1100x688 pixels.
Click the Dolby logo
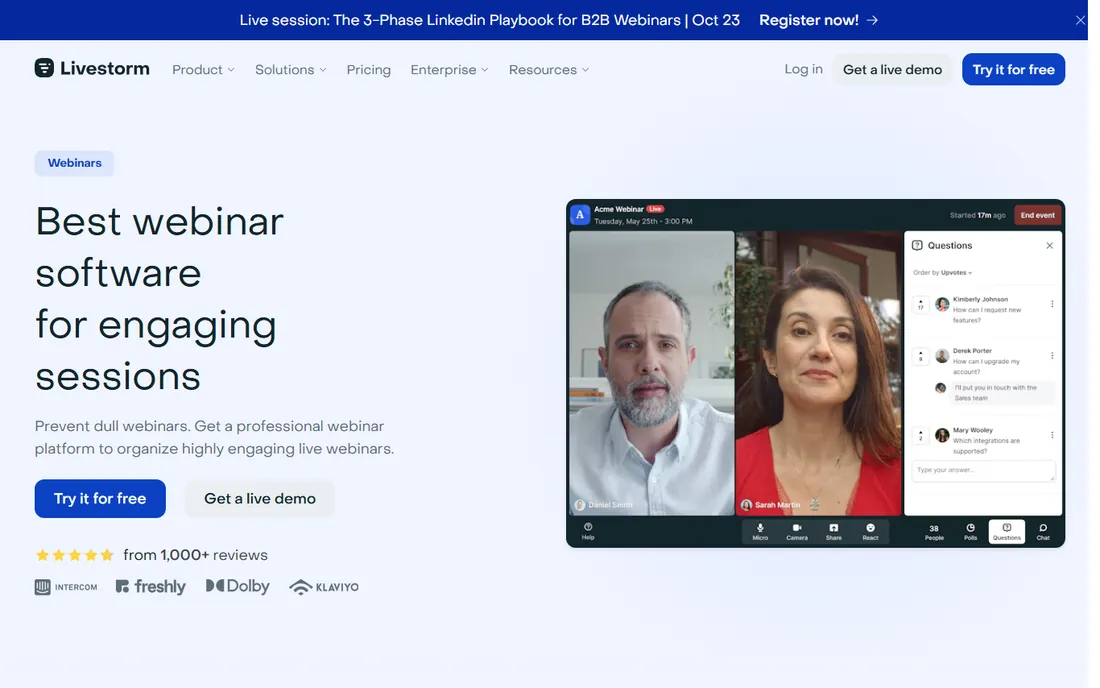(238, 586)
